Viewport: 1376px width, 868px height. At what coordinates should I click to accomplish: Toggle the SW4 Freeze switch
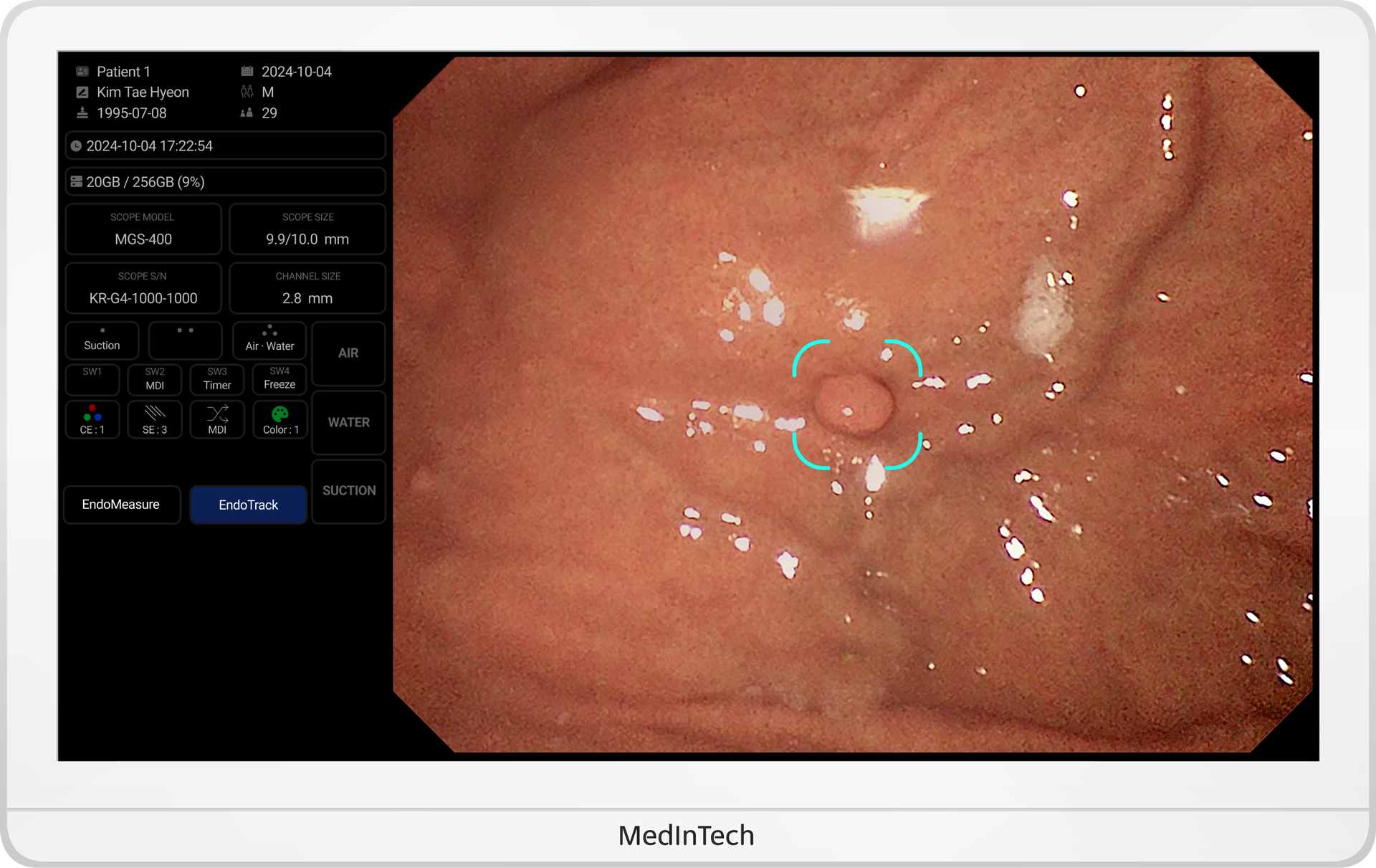pyautogui.click(x=279, y=378)
